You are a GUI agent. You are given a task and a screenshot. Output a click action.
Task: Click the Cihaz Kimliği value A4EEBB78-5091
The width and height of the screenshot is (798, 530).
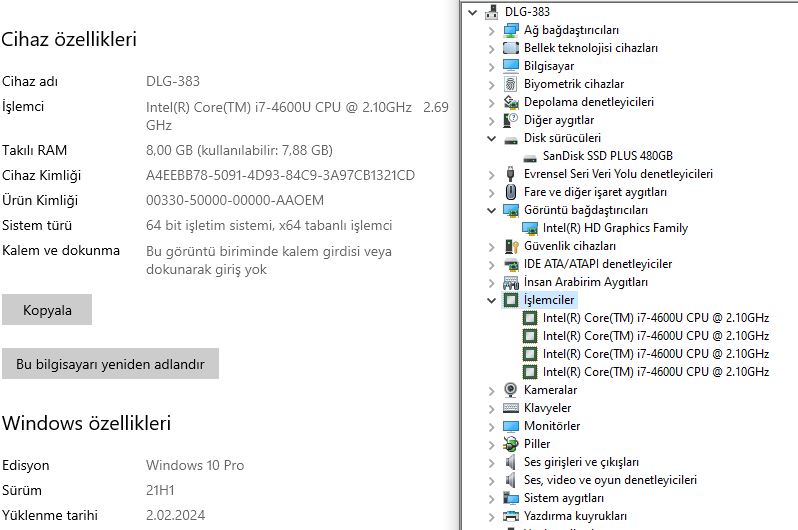(280, 175)
